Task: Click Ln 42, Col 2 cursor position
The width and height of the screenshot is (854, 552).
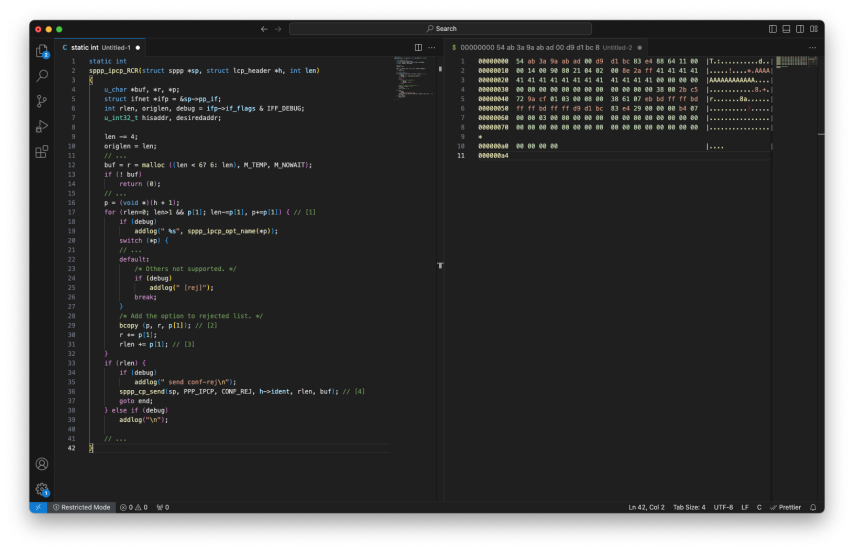Action: tap(646, 507)
